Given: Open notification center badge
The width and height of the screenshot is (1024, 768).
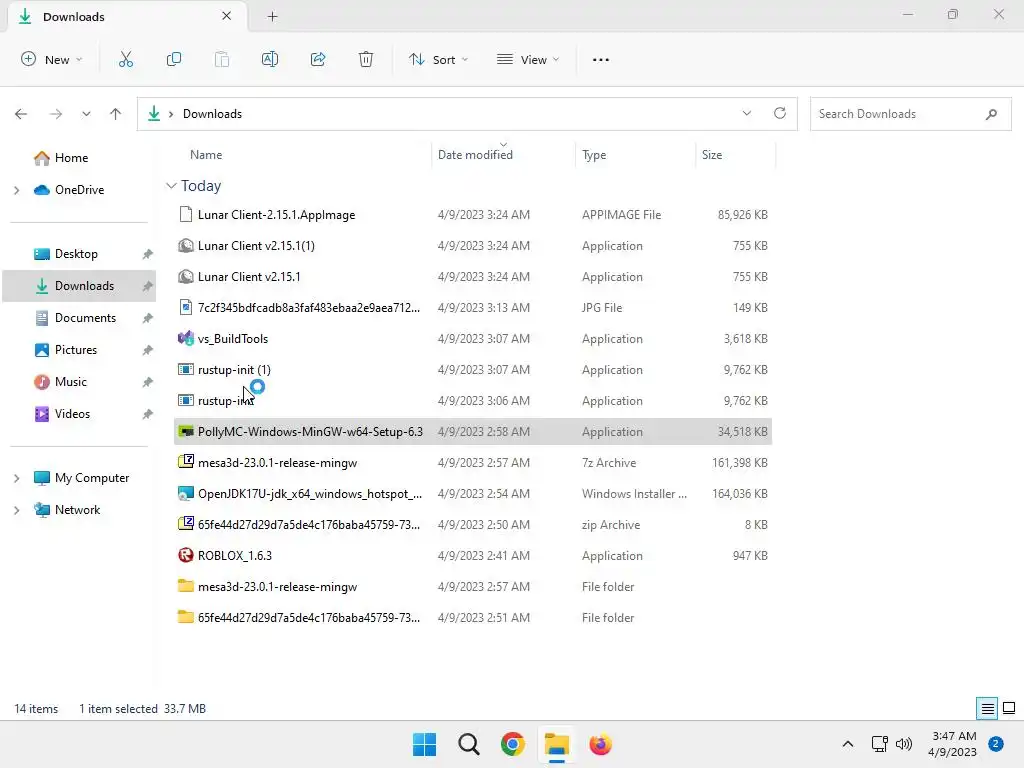Looking at the screenshot, I should 996,744.
